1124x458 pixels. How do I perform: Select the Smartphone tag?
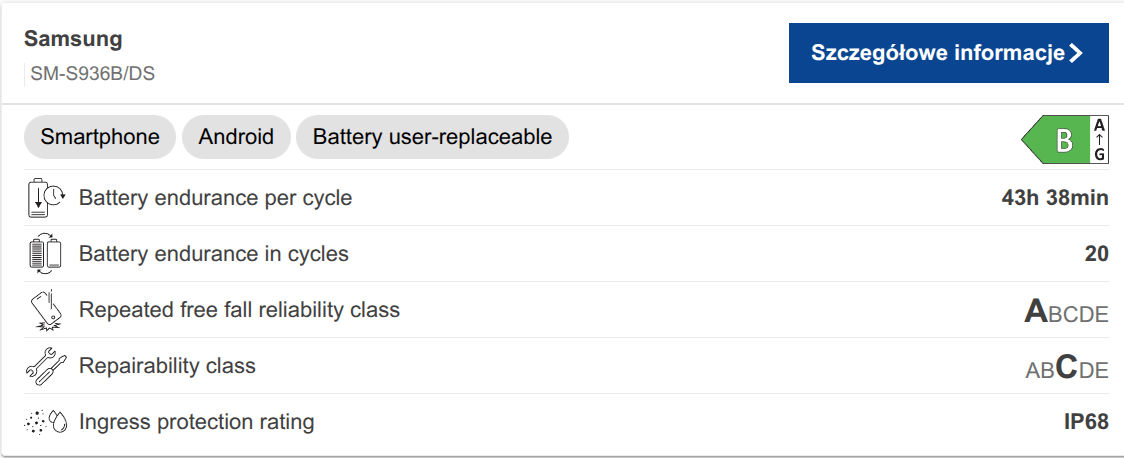pyautogui.click(x=100, y=137)
